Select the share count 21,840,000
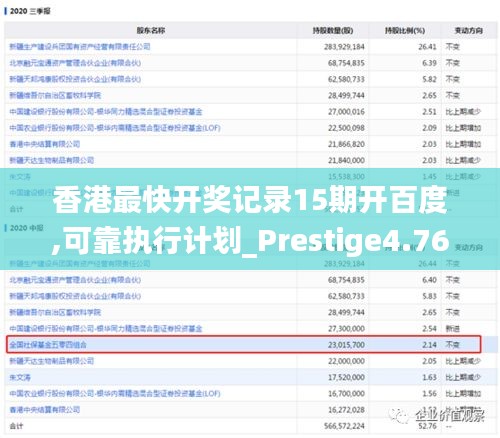The image size is (500, 438). tap(346, 160)
